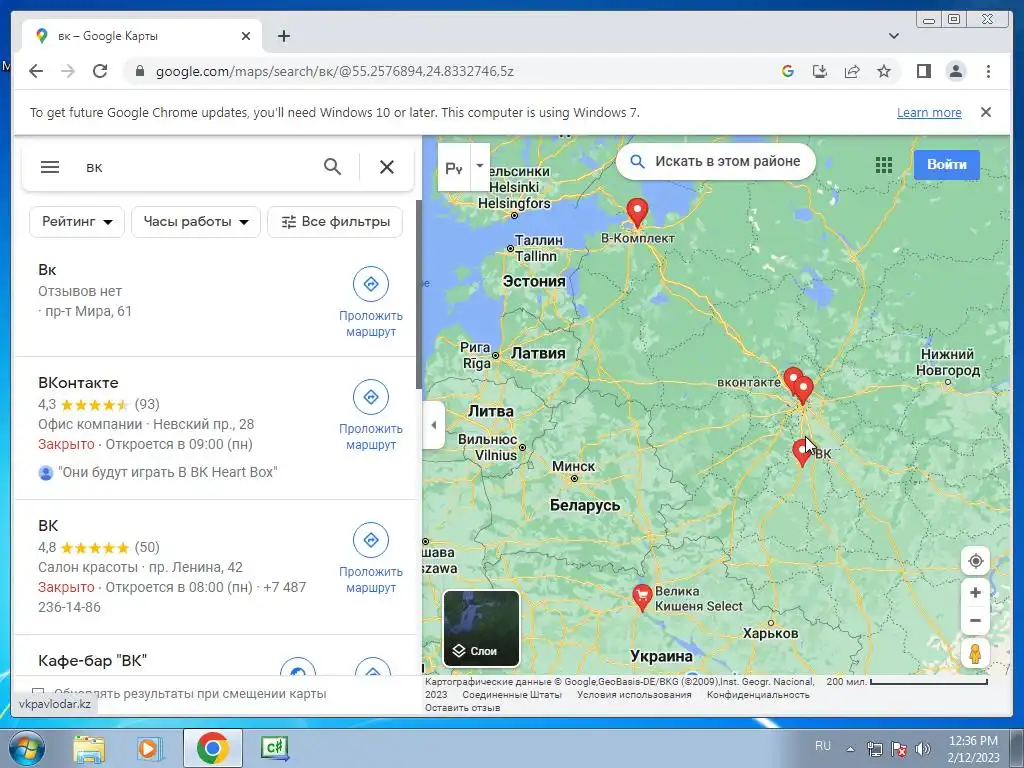Viewport: 1024px width, 768px height.
Task: Click Условия использования link
Action: (x=634, y=695)
